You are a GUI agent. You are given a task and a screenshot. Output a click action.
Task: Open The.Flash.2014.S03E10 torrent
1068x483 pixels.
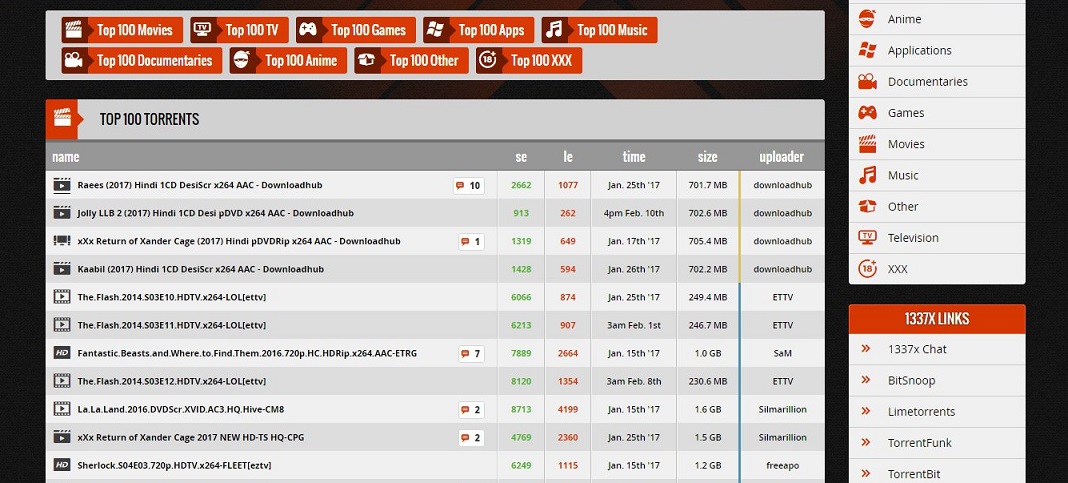point(171,298)
